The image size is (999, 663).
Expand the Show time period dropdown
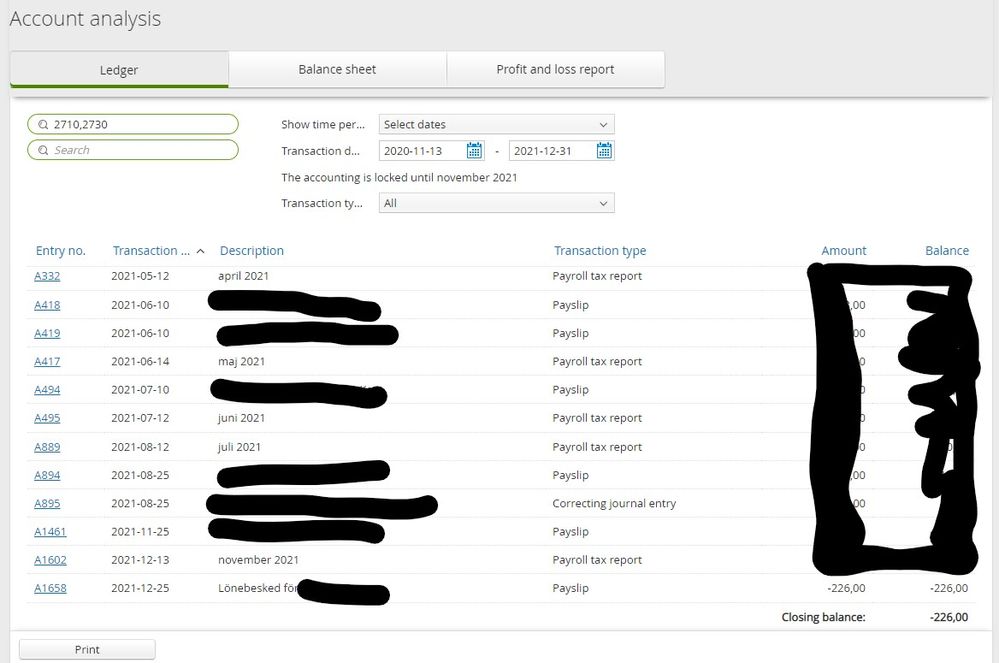pyautogui.click(x=496, y=125)
